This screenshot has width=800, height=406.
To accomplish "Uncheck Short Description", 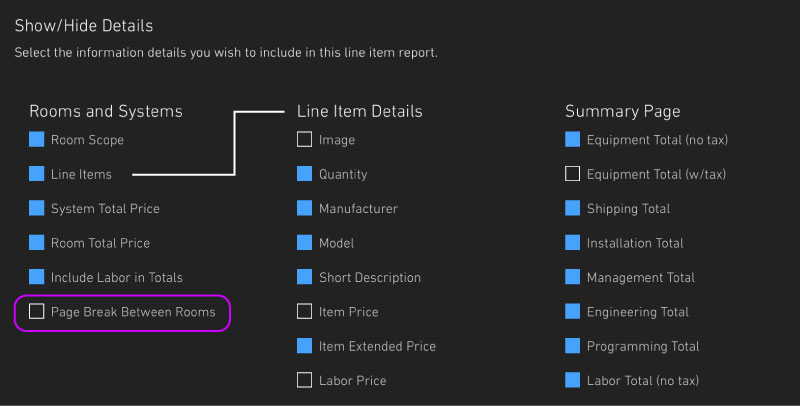I will (x=305, y=276).
